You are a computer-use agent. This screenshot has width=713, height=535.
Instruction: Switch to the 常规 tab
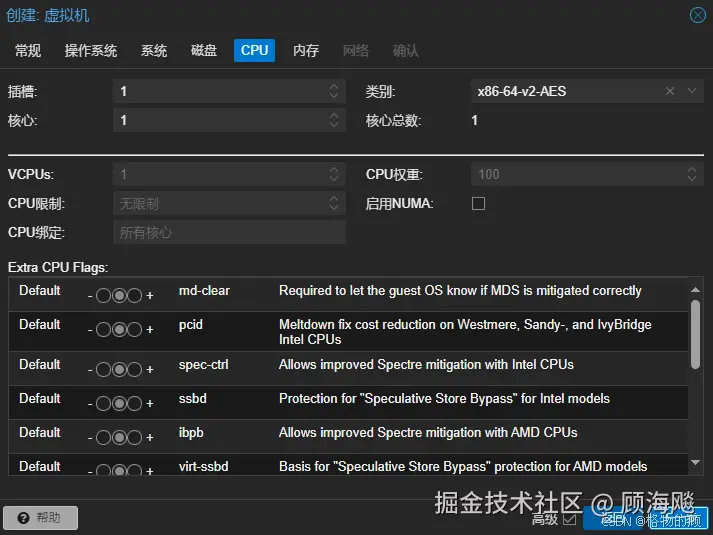pyautogui.click(x=28, y=50)
